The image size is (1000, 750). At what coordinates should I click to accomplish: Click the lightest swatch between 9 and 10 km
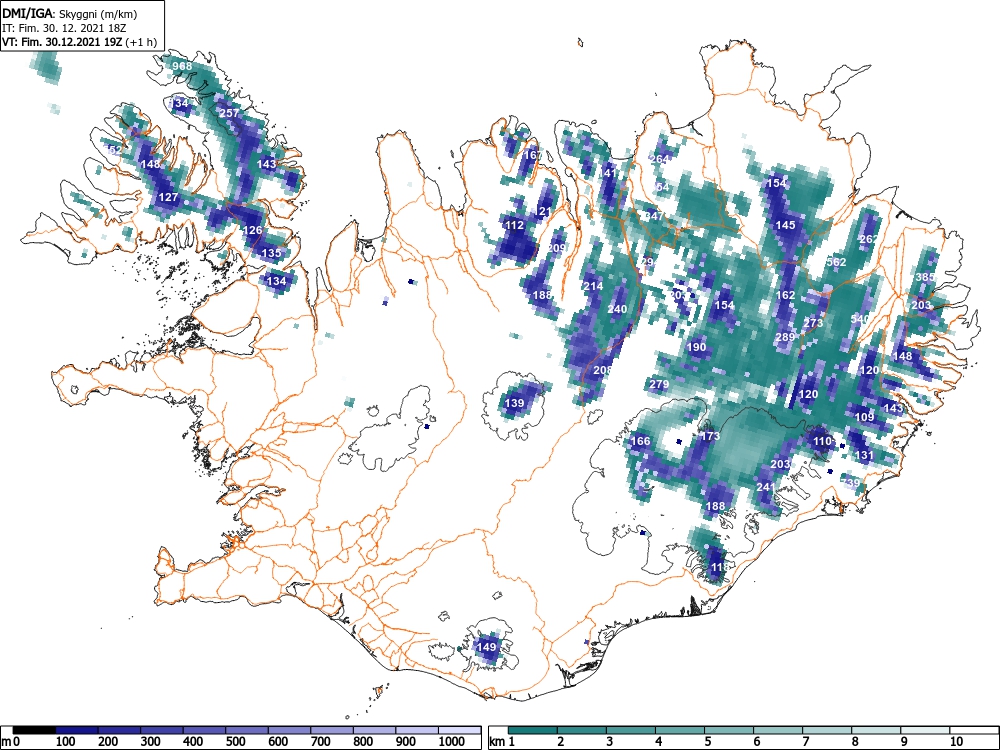[x=925, y=730]
